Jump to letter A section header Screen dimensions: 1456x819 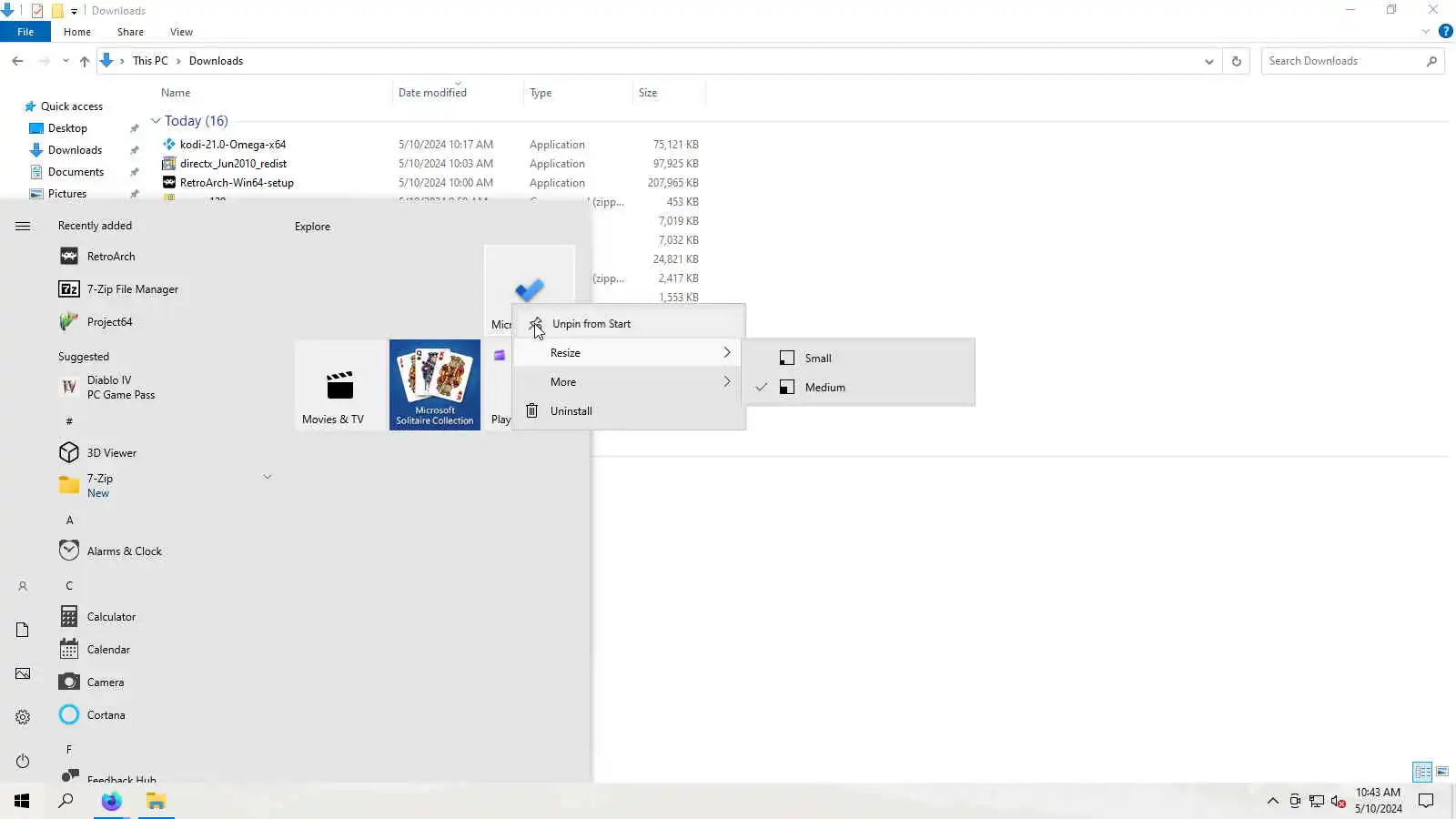click(69, 521)
